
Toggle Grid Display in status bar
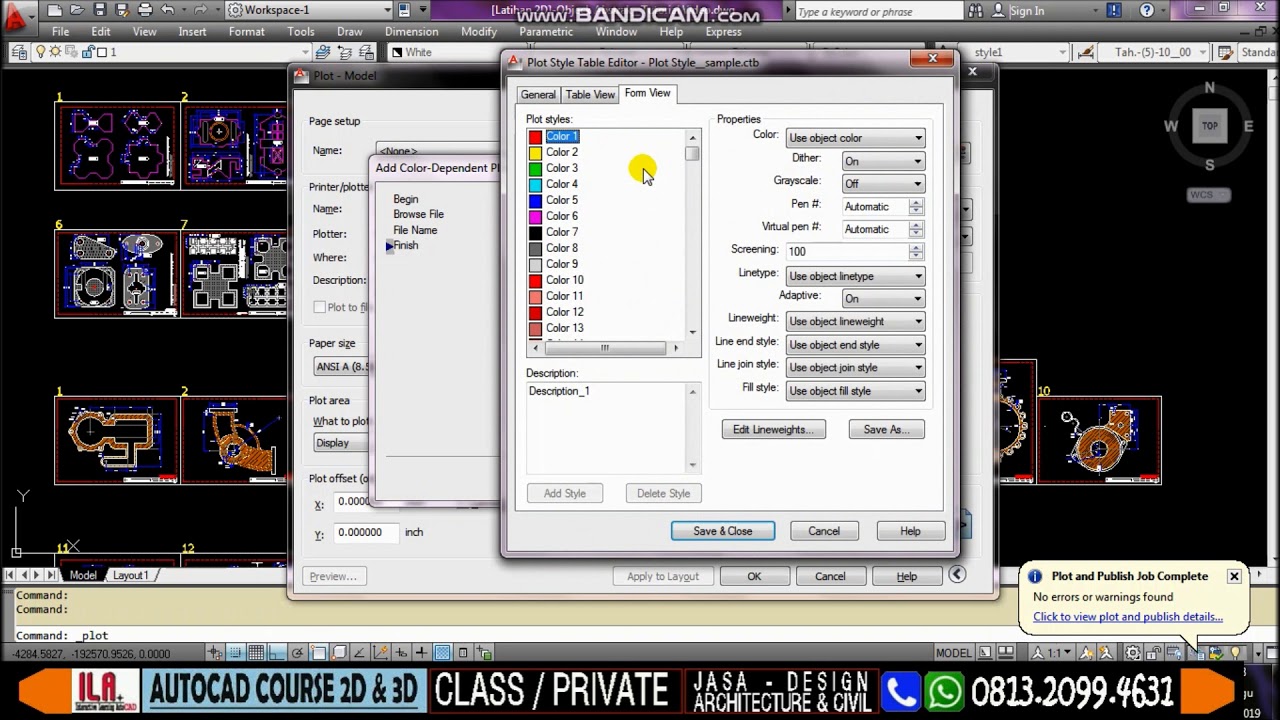click(257, 653)
